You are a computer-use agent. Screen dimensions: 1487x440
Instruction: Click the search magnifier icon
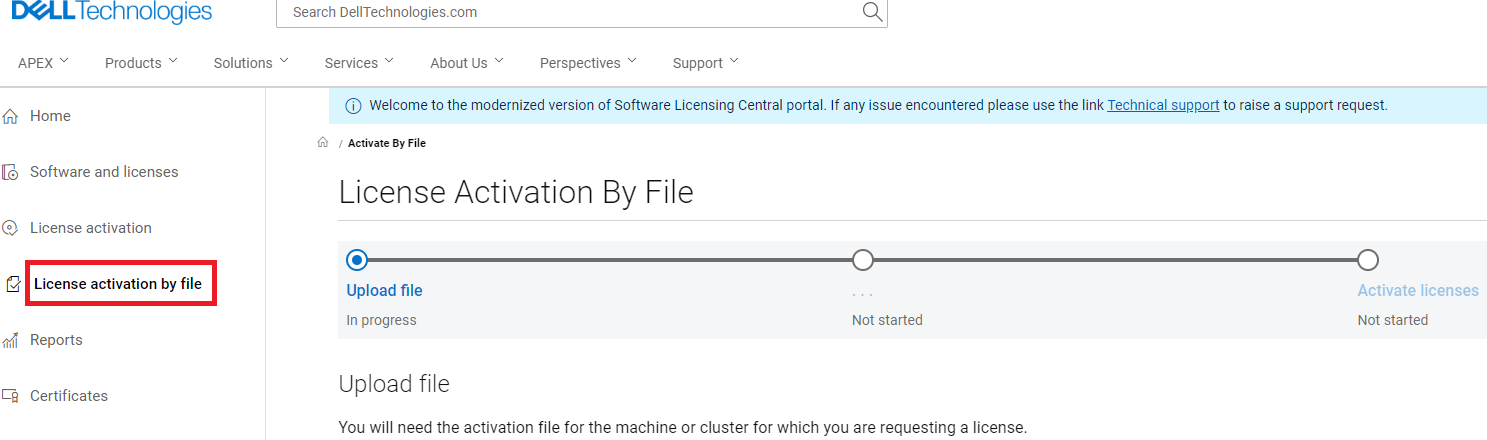pyautogui.click(x=872, y=12)
